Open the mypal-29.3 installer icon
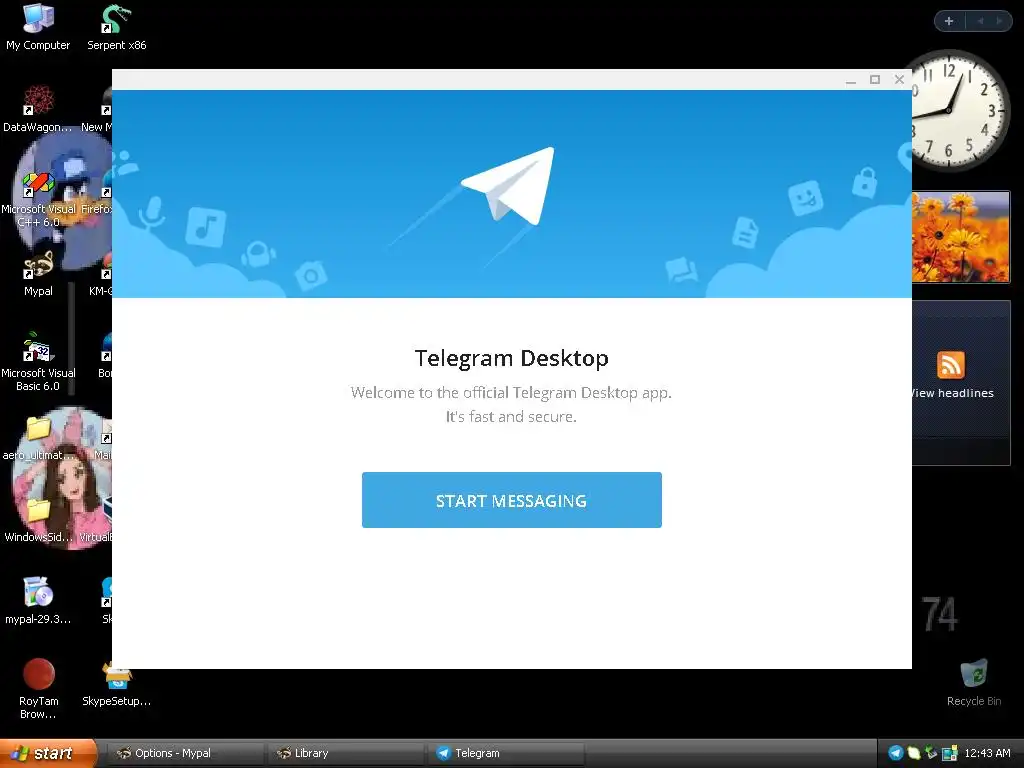This screenshot has width=1024, height=768. pos(38,601)
